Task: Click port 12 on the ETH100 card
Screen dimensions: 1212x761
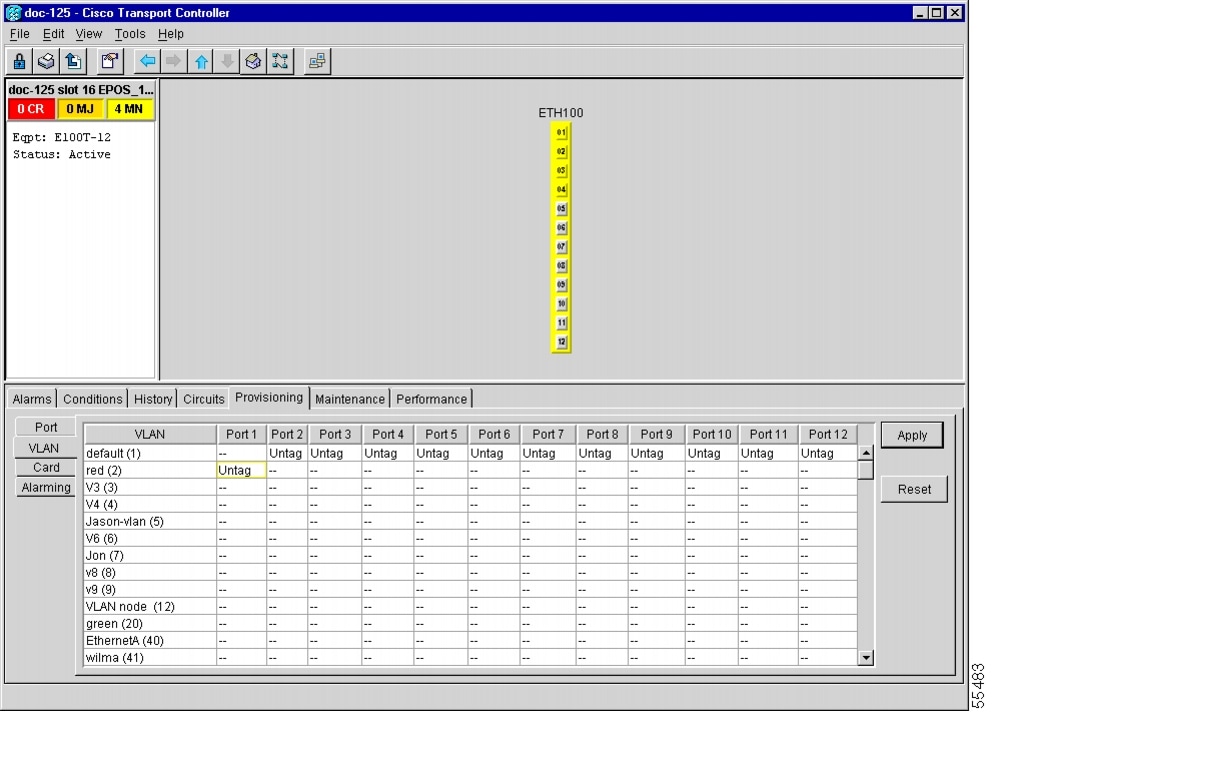Action: (x=561, y=342)
